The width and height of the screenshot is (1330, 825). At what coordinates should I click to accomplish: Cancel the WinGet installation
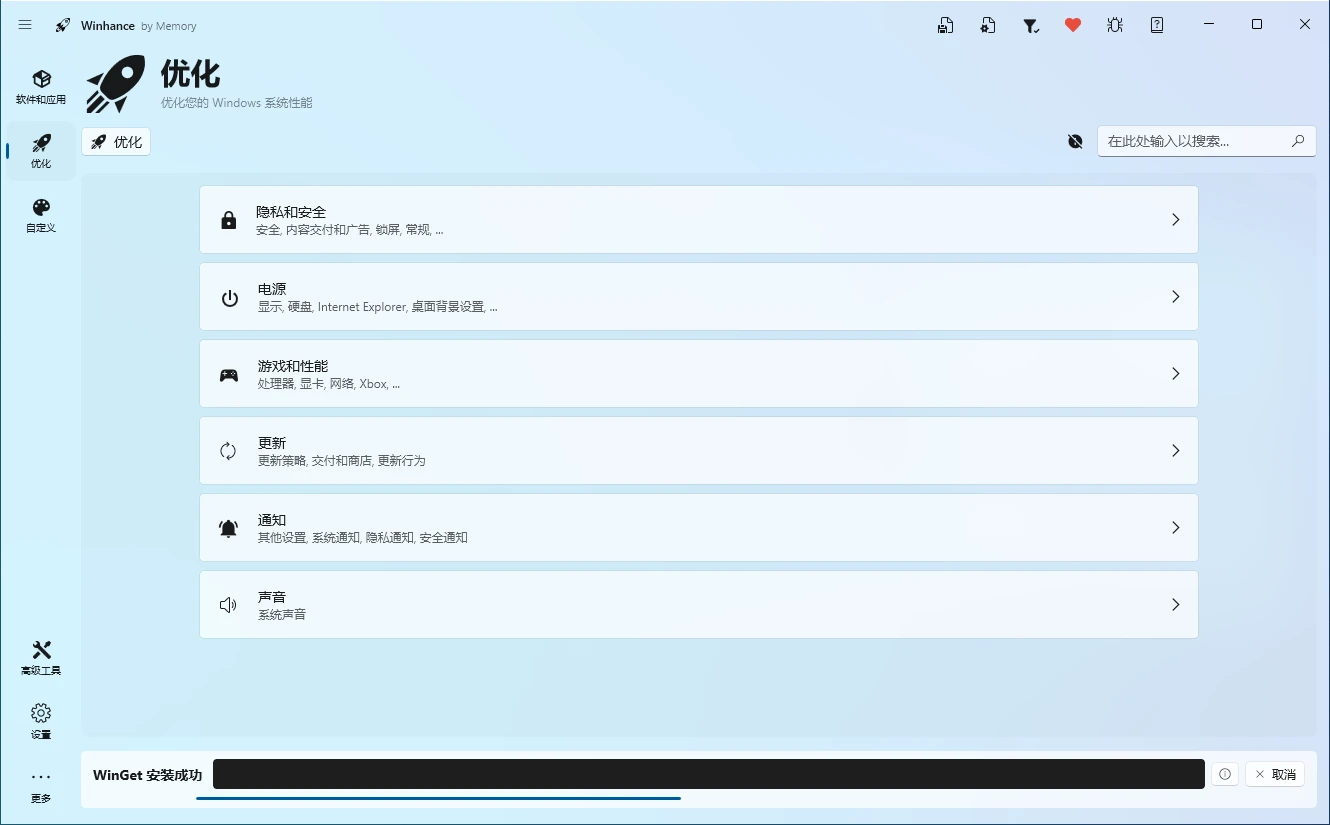1274,773
